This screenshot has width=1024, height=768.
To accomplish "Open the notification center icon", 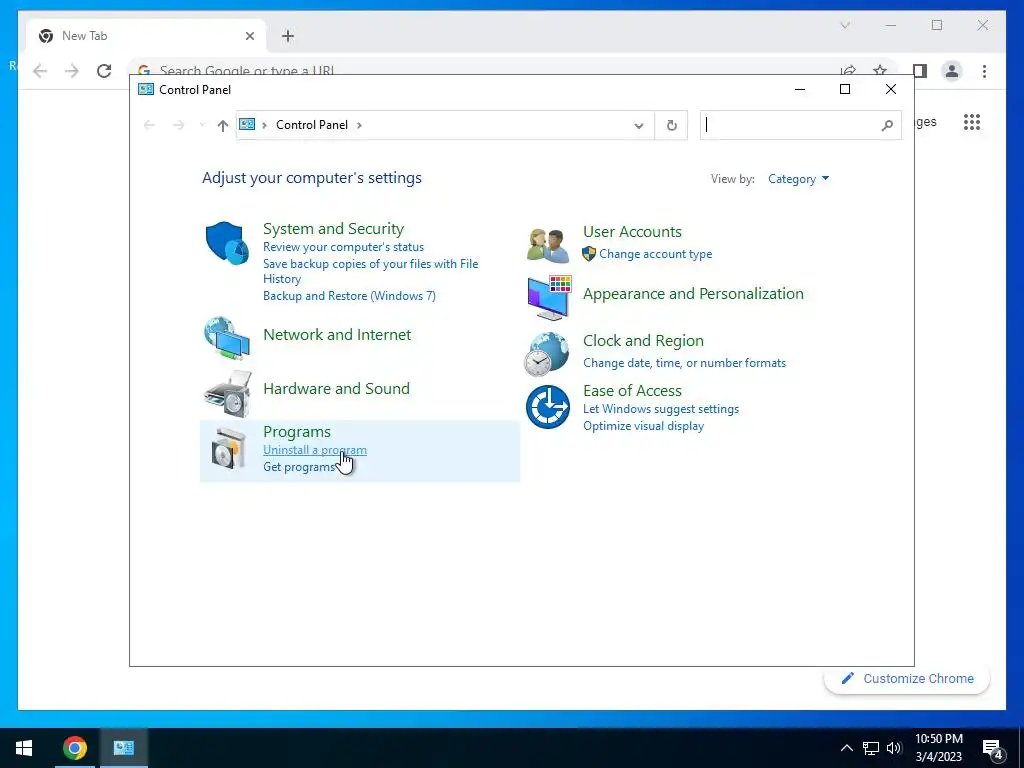I will pos(993,749).
